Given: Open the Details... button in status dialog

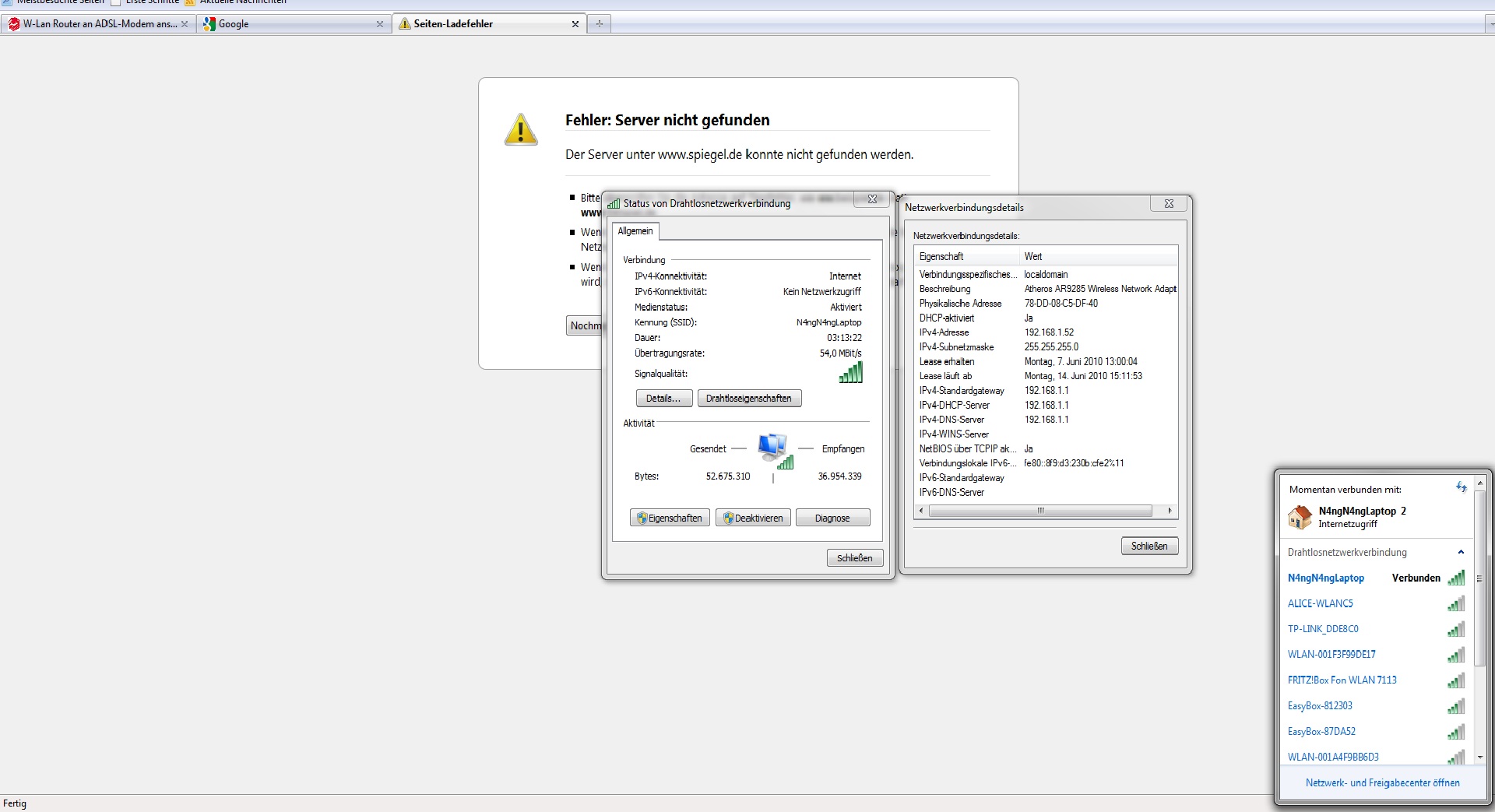Looking at the screenshot, I should point(663,399).
